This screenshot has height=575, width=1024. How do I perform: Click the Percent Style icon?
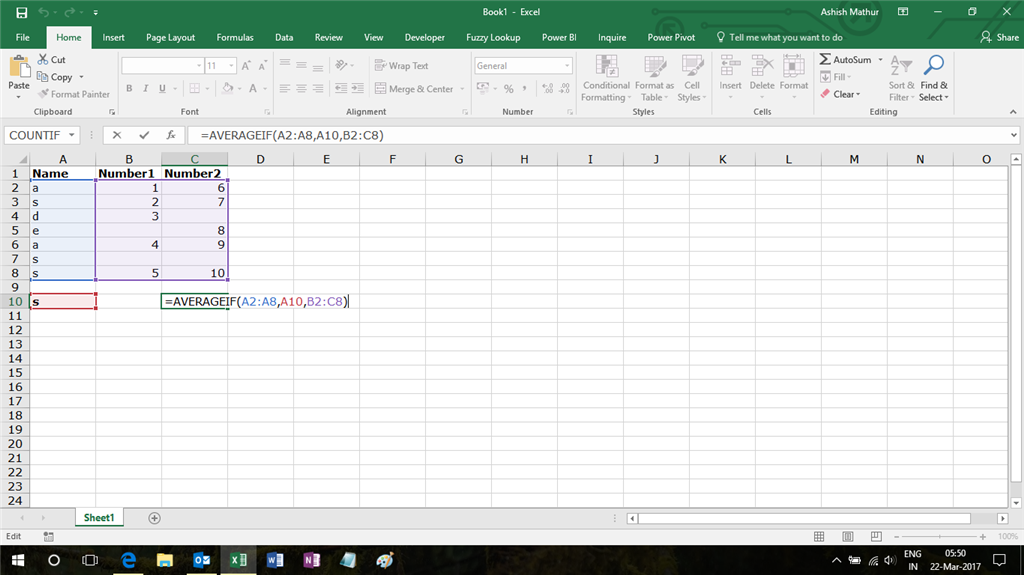[x=508, y=89]
